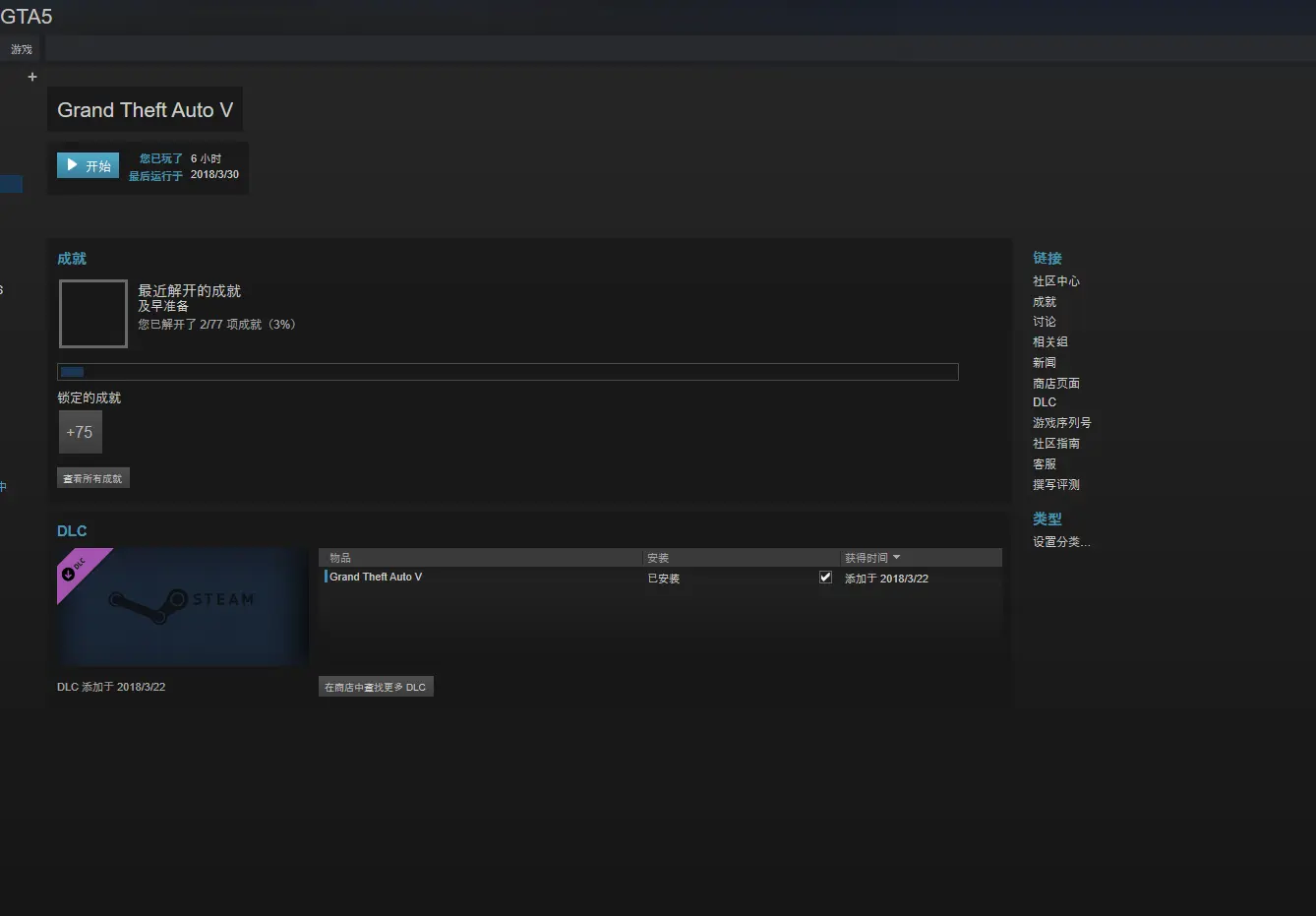Click the 成就 section heading
1316x916 pixels.
(x=72, y=259)
